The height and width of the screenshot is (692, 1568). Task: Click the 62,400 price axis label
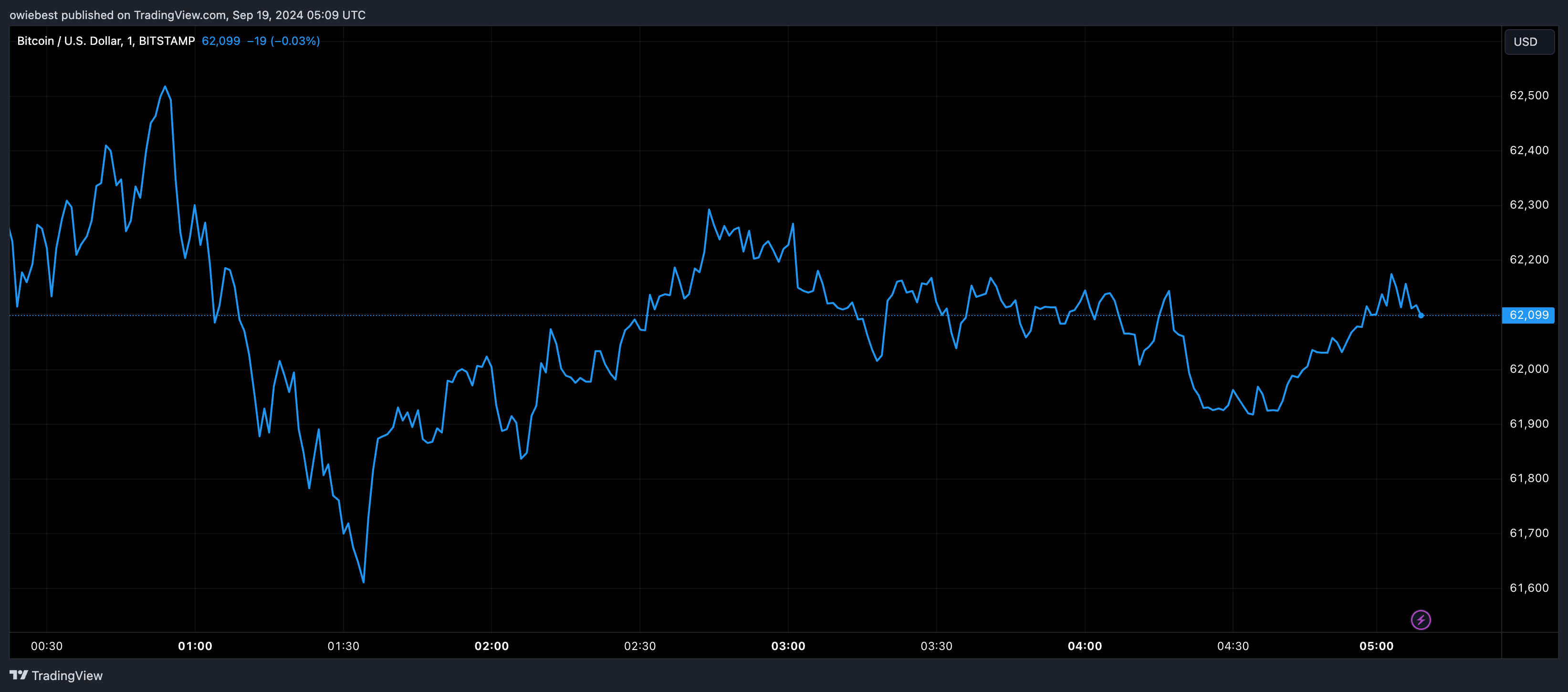(1529, 150)
